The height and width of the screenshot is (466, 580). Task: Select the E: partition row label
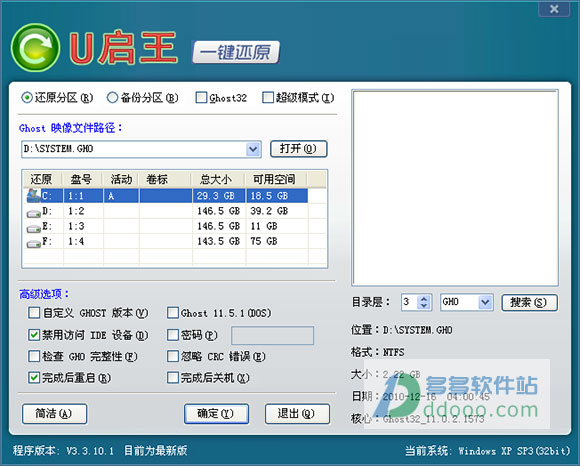47,226
